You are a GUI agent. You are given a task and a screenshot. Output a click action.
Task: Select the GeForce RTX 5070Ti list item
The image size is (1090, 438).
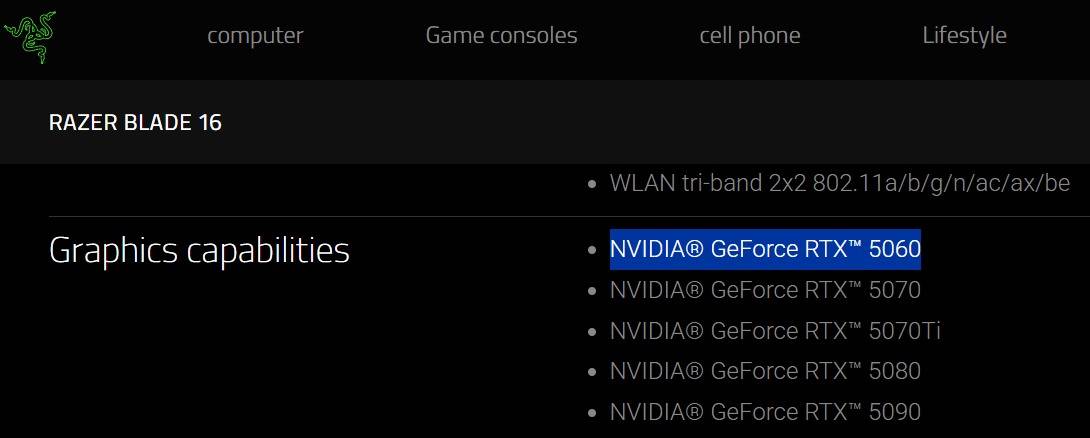(x=775, y=331)
